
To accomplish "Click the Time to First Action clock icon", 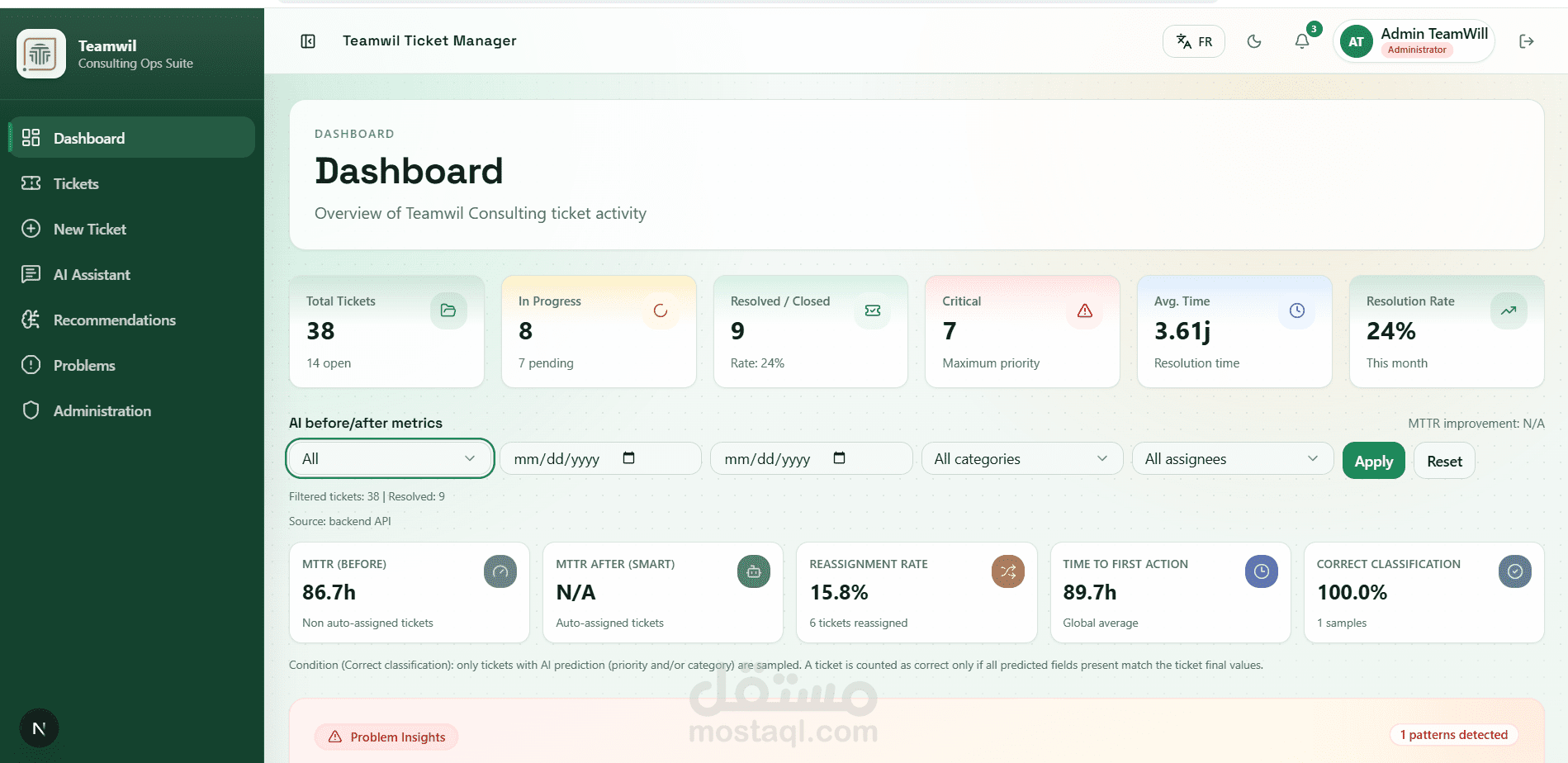I will click(x=1261, y=571).
